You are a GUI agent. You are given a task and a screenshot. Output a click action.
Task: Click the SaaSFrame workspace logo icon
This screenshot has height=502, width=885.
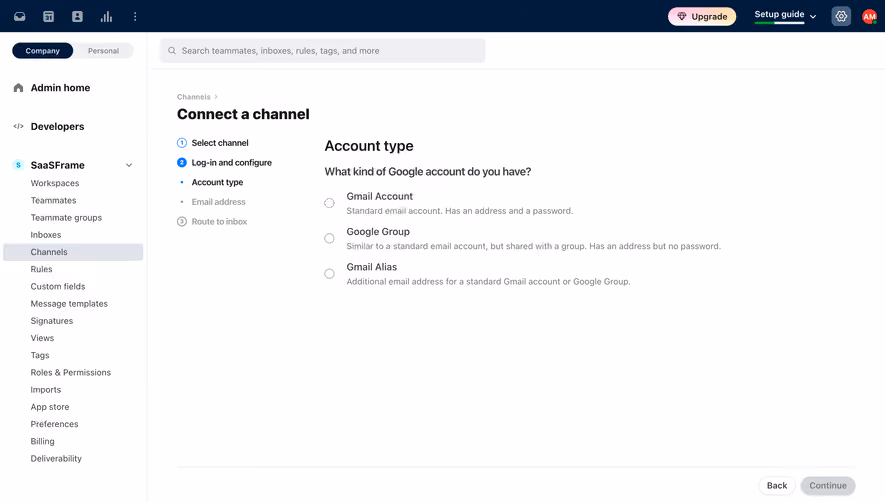pyautogui.click(x=18, y=165)
